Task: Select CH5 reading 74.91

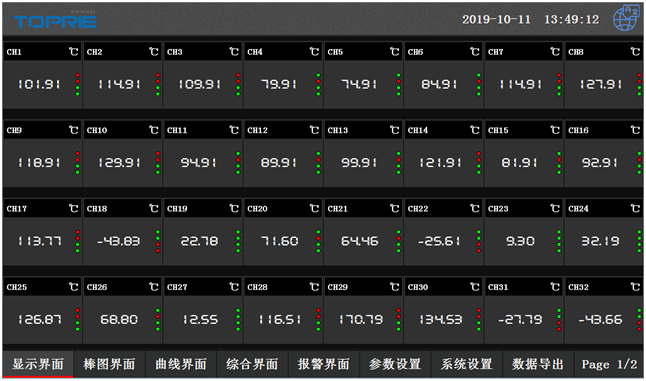Action: [x=359, y=84]
